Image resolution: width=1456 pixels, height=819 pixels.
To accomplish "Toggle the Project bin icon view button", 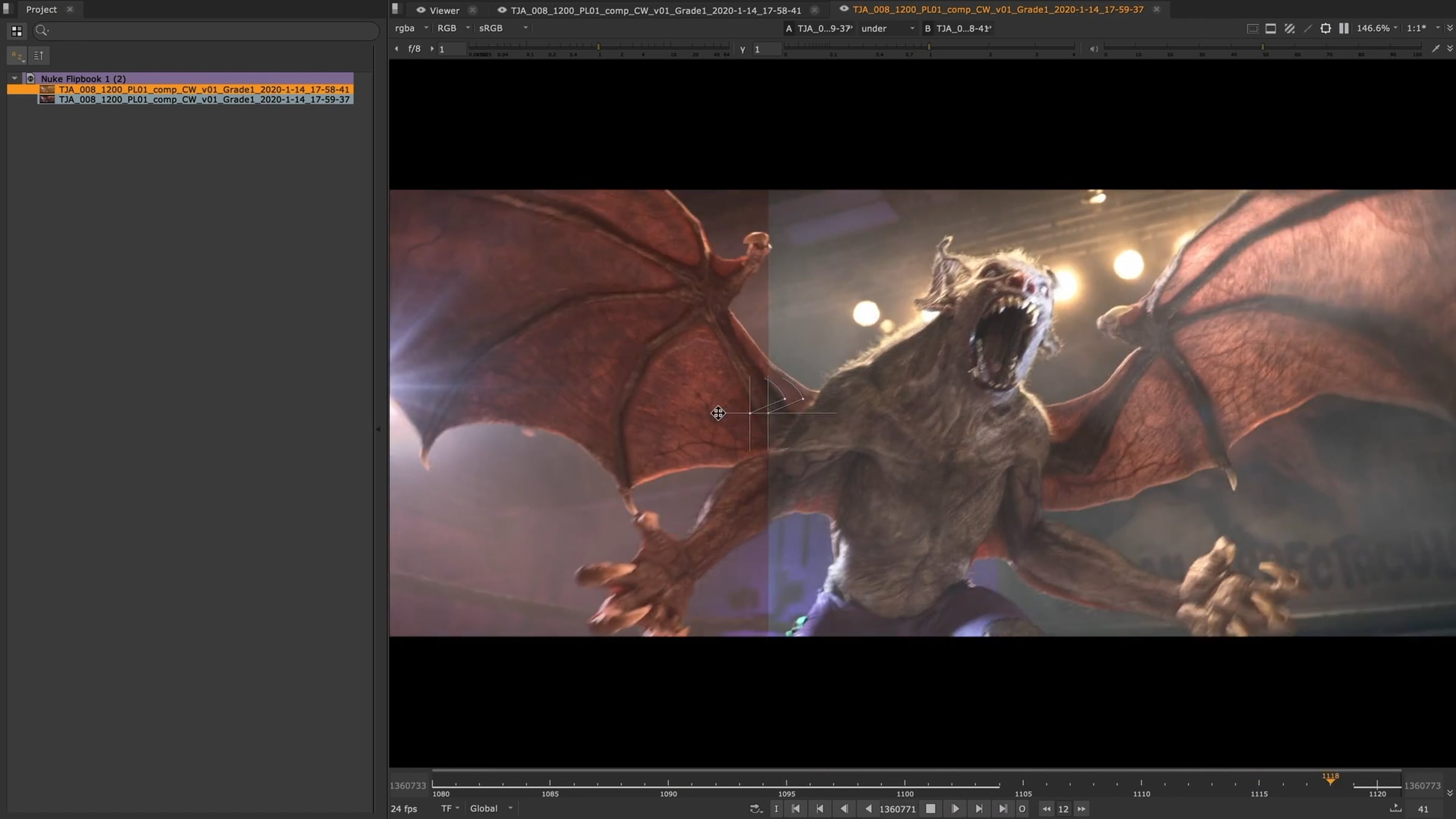I will tap(16, 31).
